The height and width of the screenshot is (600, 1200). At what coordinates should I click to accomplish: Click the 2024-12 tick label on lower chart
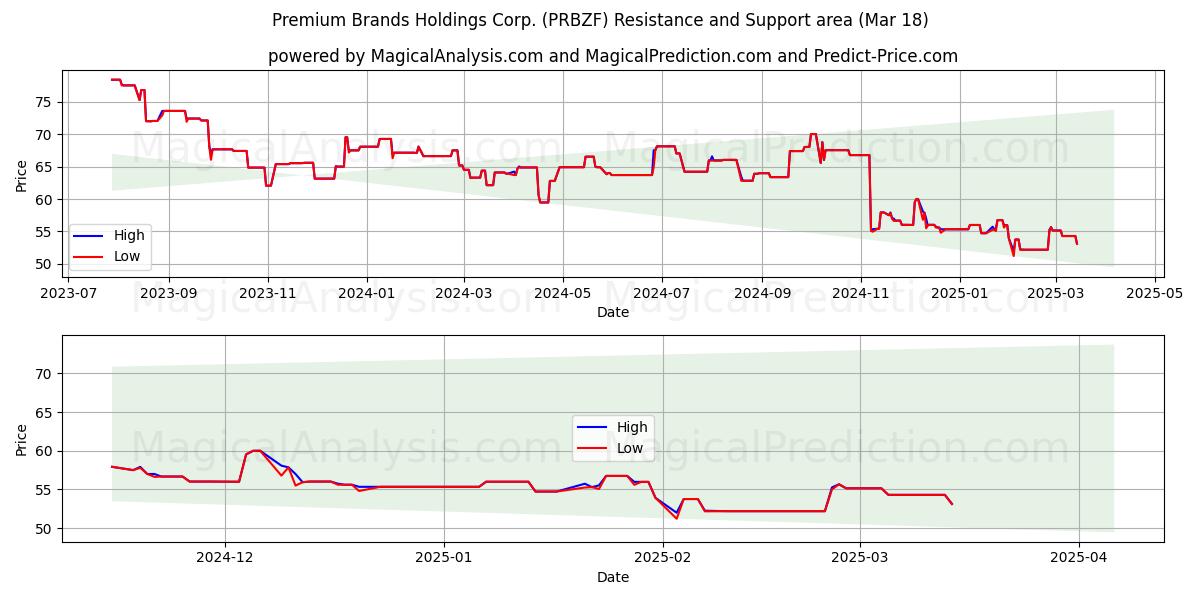point(225,558)
